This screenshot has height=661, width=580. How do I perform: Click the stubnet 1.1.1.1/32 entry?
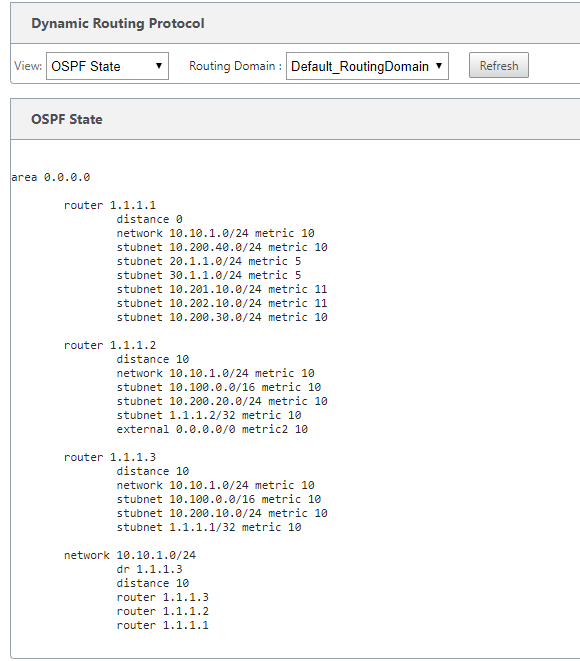coord(209,527)
